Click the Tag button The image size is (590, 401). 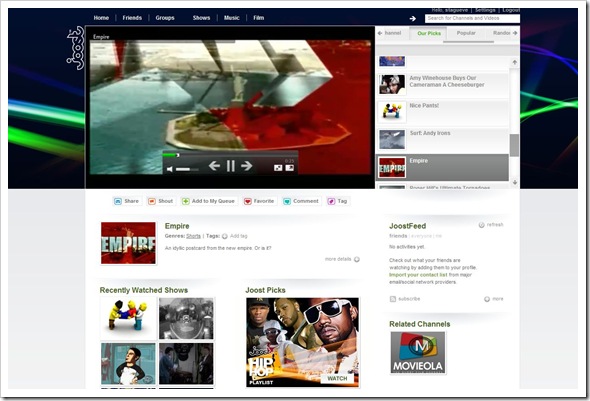[x=338, y=201]
